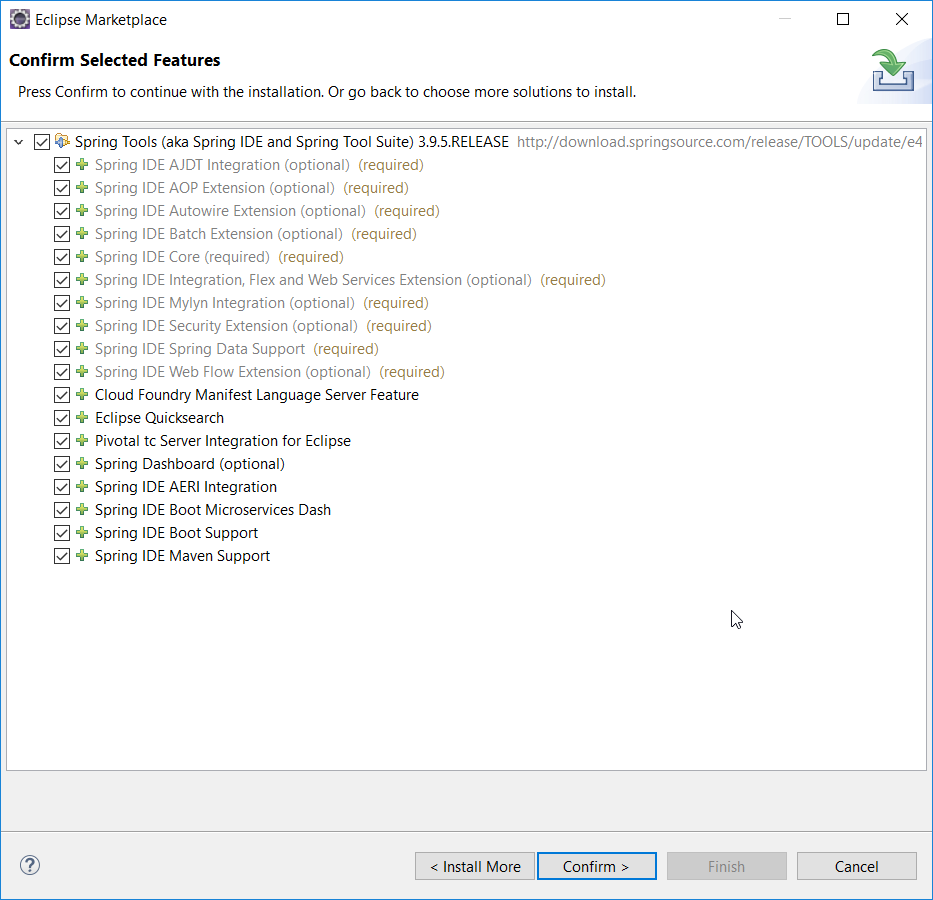Uncheck the Eclipse Quicksearch checkbox
The image size is (933, 900).
click(x=62, y=418)
